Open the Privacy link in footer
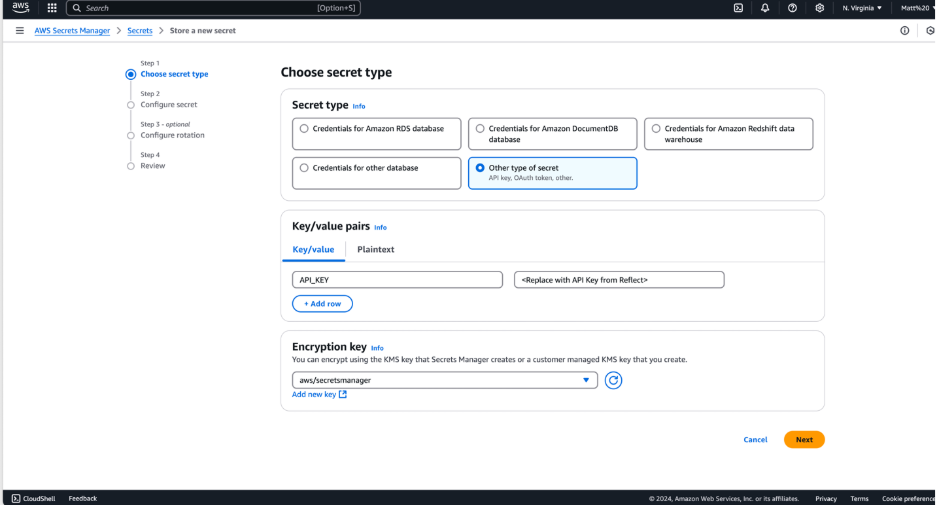936x505 pixels. [x=826, y=498]
